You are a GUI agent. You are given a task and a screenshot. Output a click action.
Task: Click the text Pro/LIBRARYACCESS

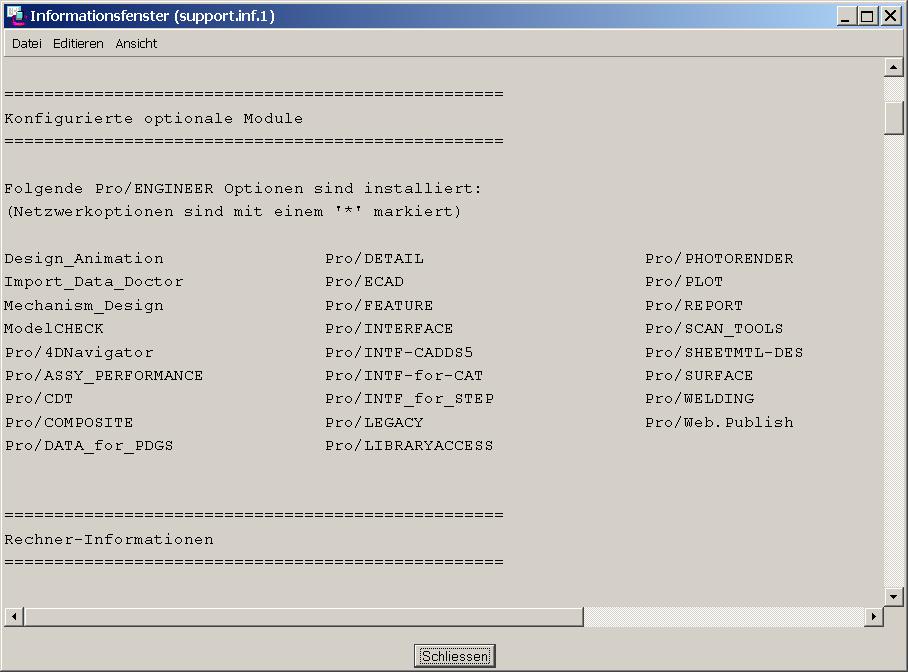409,445
